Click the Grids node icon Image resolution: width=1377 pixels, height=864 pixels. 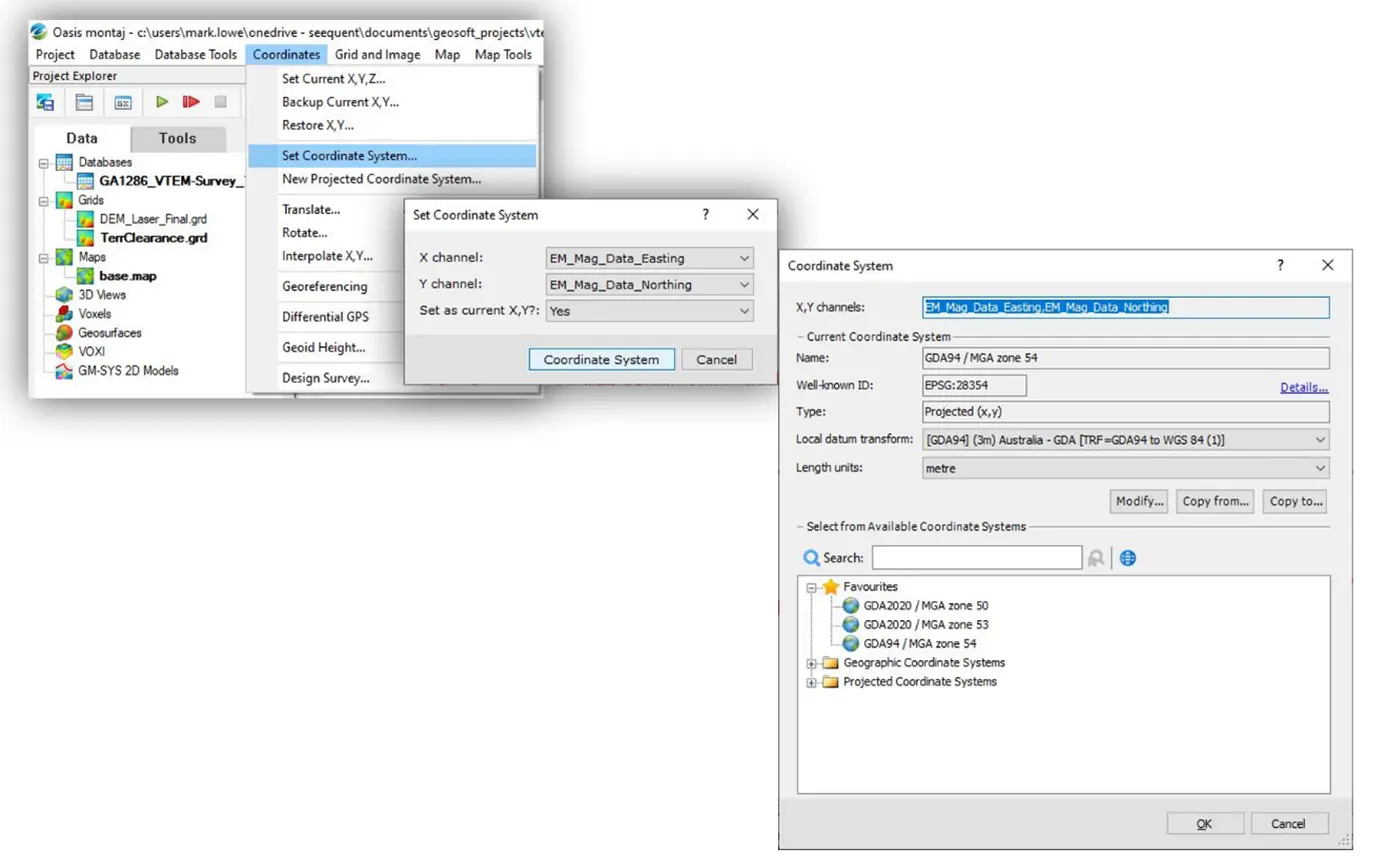[x=64, y=200]
